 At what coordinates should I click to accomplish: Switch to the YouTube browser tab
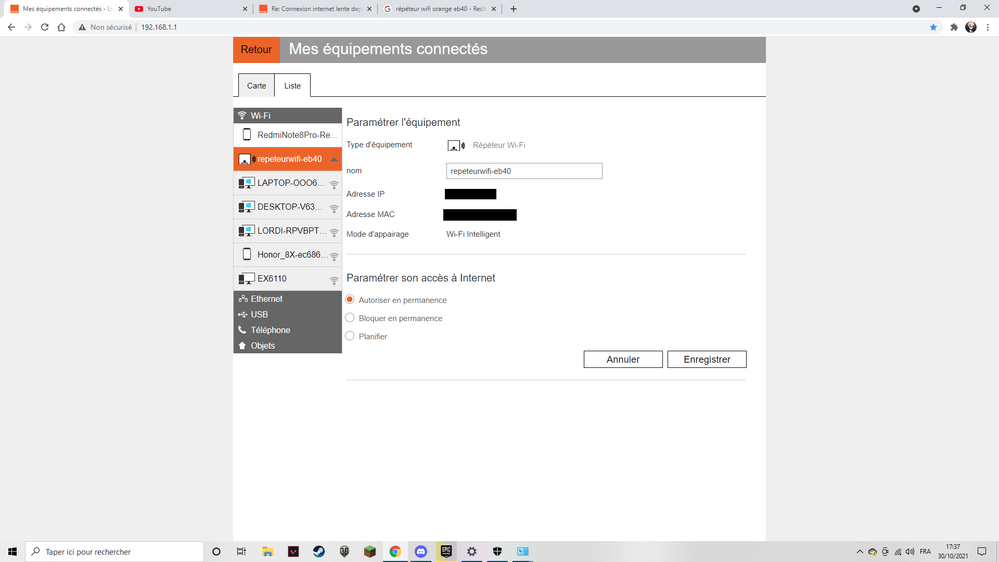pos(190,9)
